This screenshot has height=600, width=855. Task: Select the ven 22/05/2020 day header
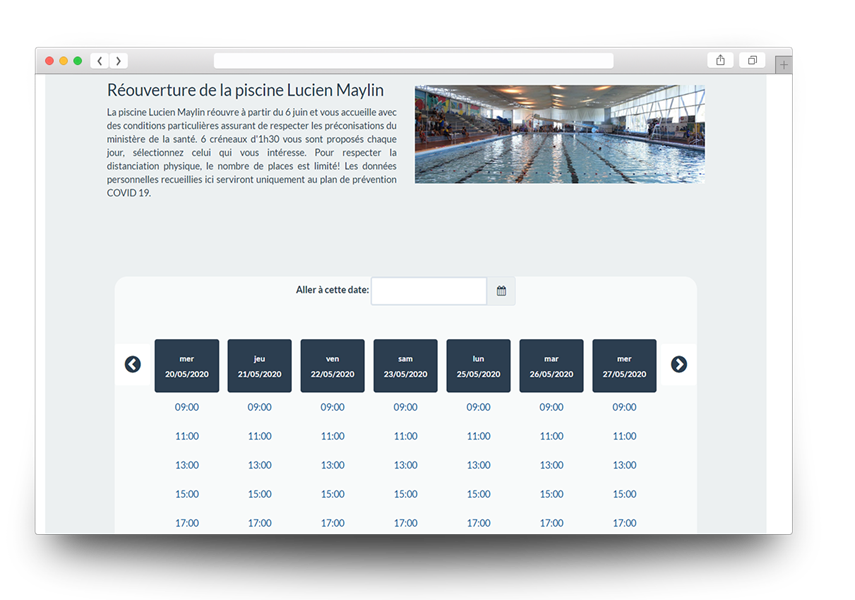coord(333,365)
